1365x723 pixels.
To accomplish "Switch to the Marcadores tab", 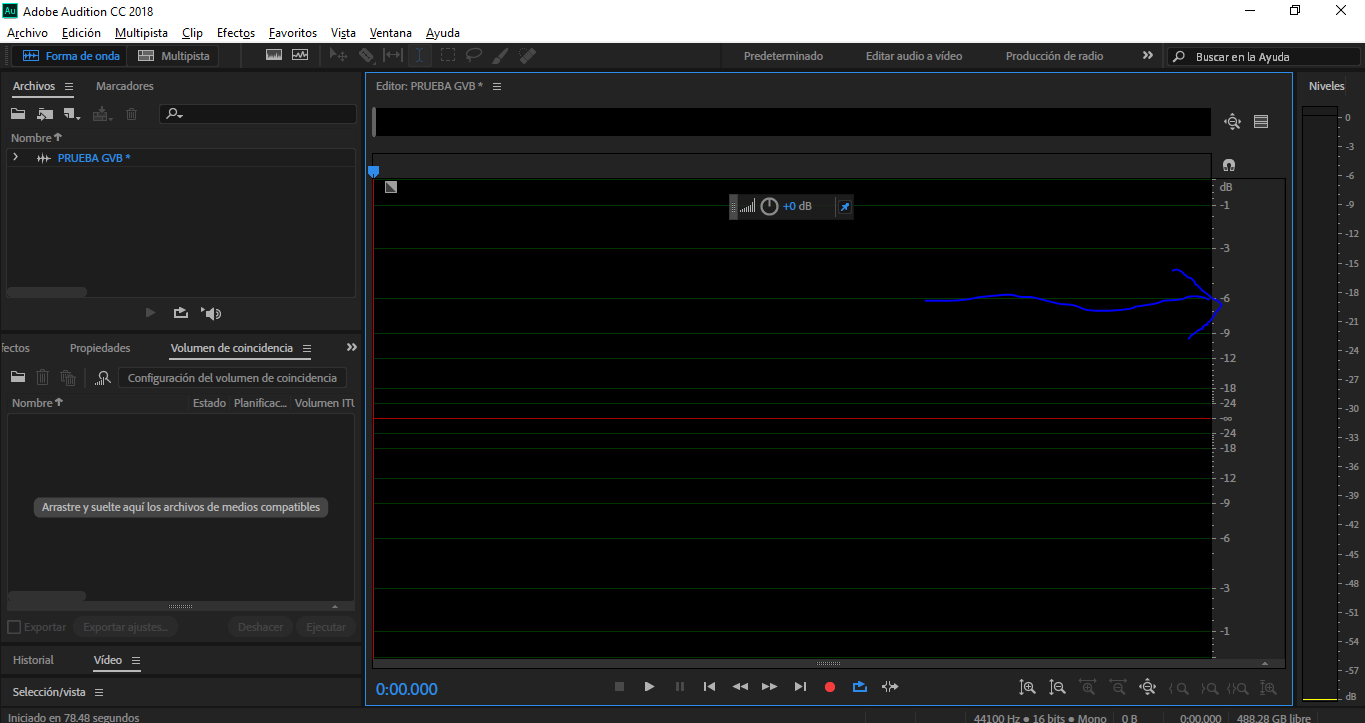I will pyautogui.click(x=125, y=86).
